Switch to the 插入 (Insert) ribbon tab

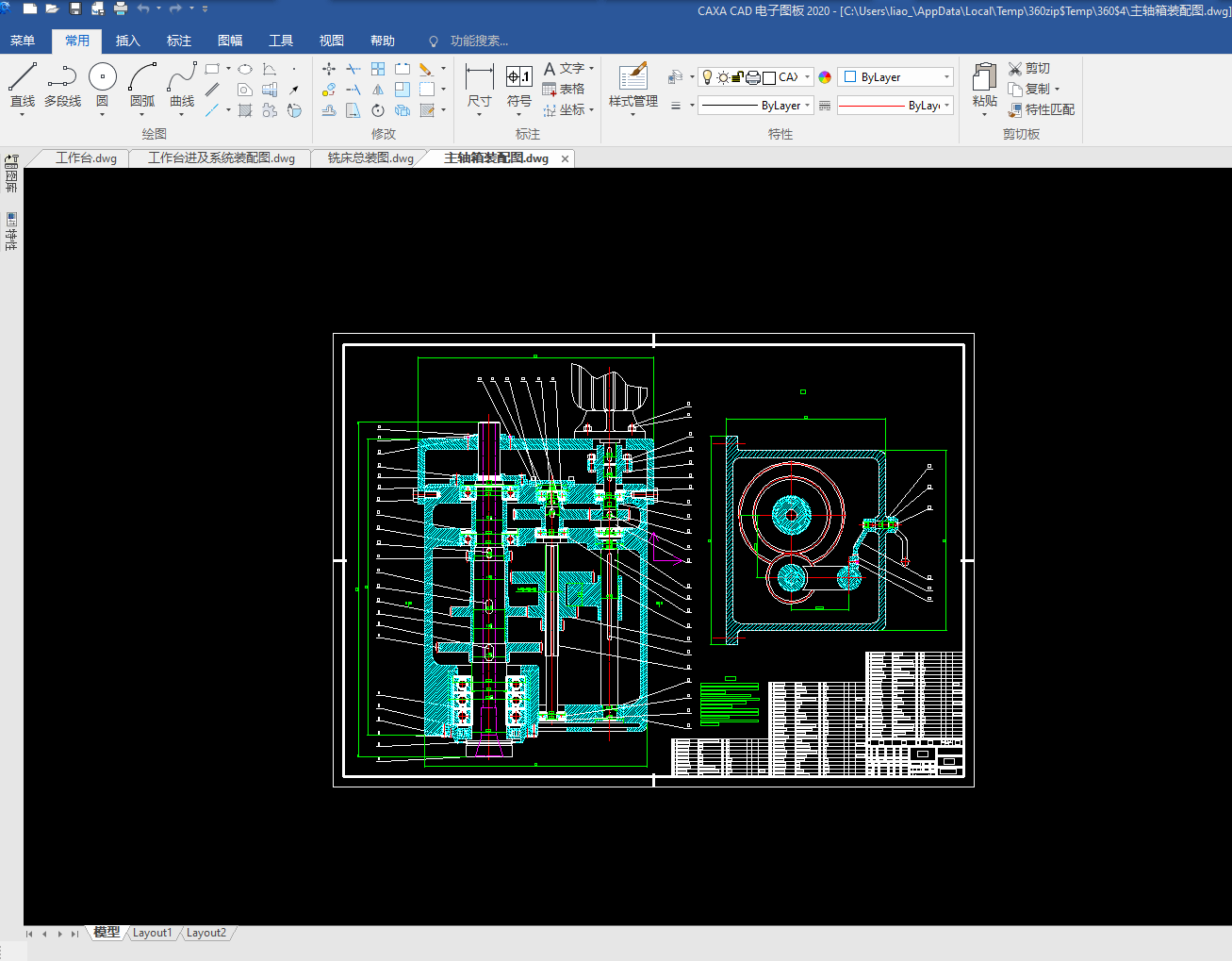click(128, 41)
